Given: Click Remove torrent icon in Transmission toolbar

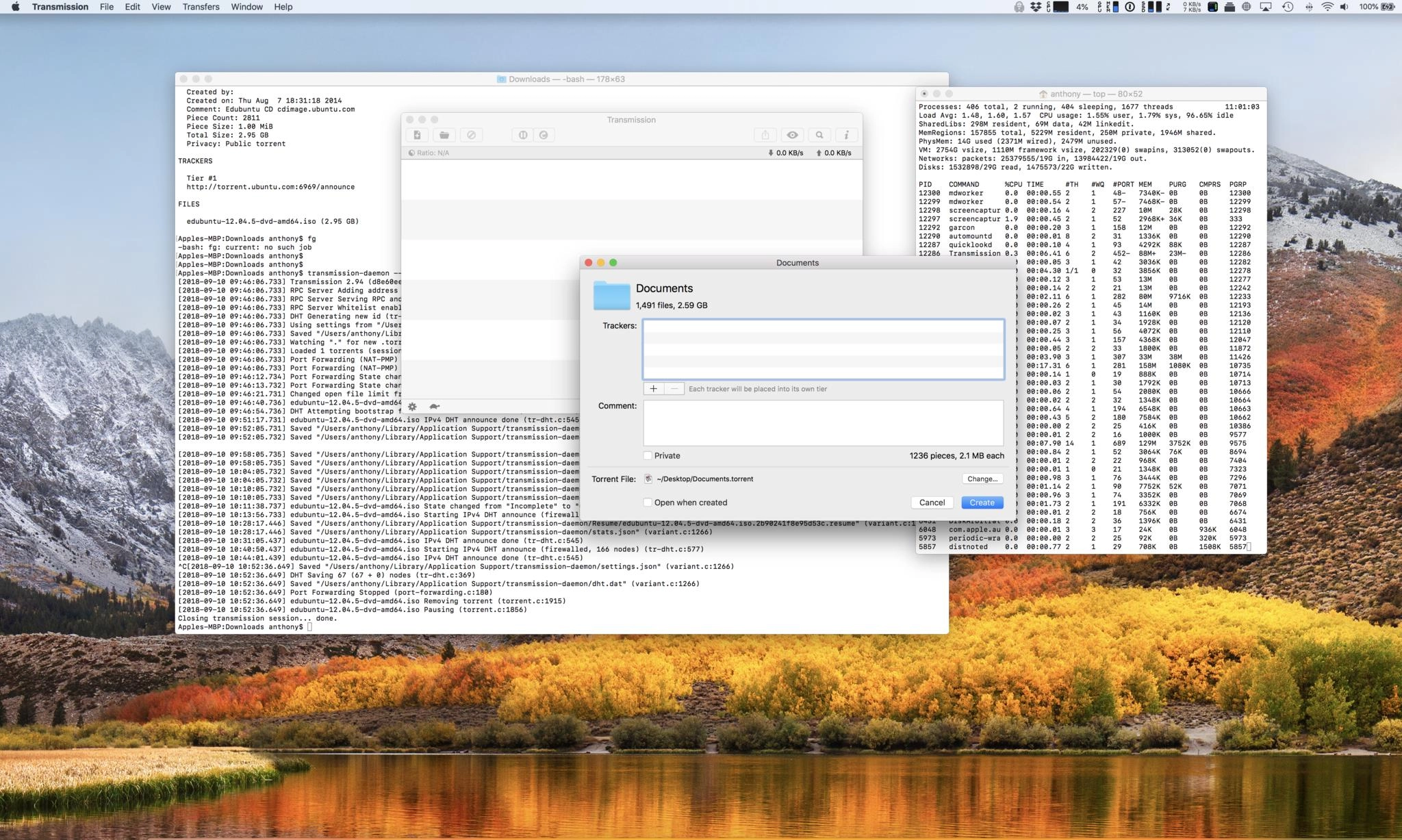Looking at the screenshot, I should pyautogui.click(x=471, y=135).
